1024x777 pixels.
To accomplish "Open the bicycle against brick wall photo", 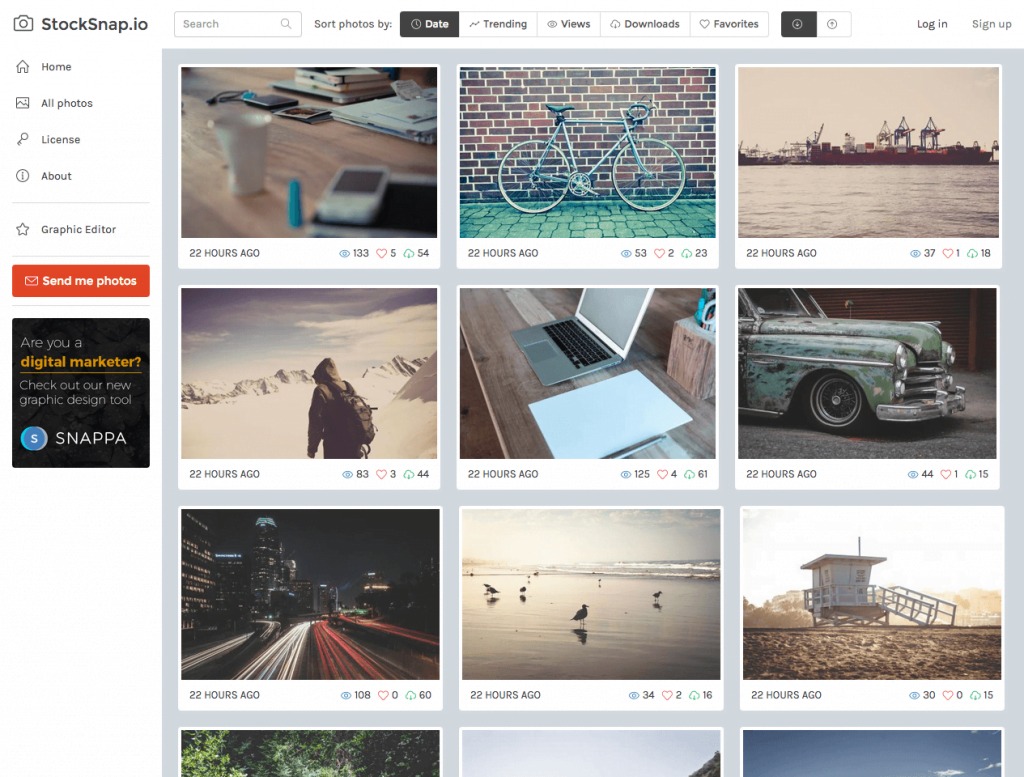I will coord(588,152).
